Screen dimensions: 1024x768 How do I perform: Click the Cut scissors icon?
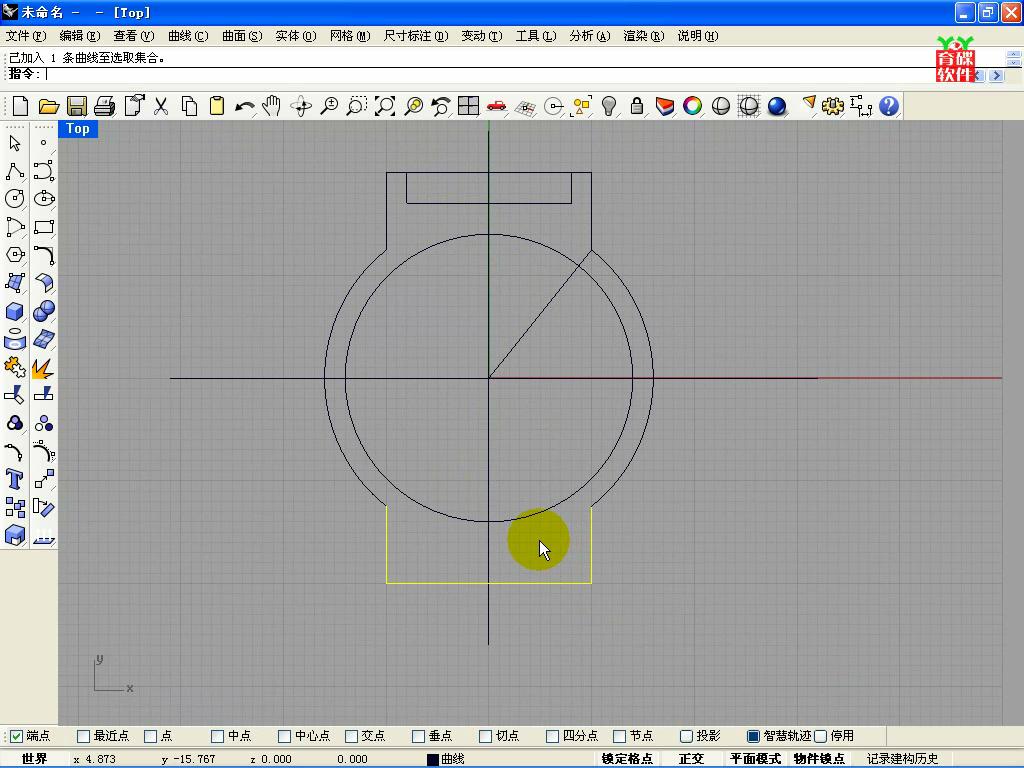[x=161, y=106]
